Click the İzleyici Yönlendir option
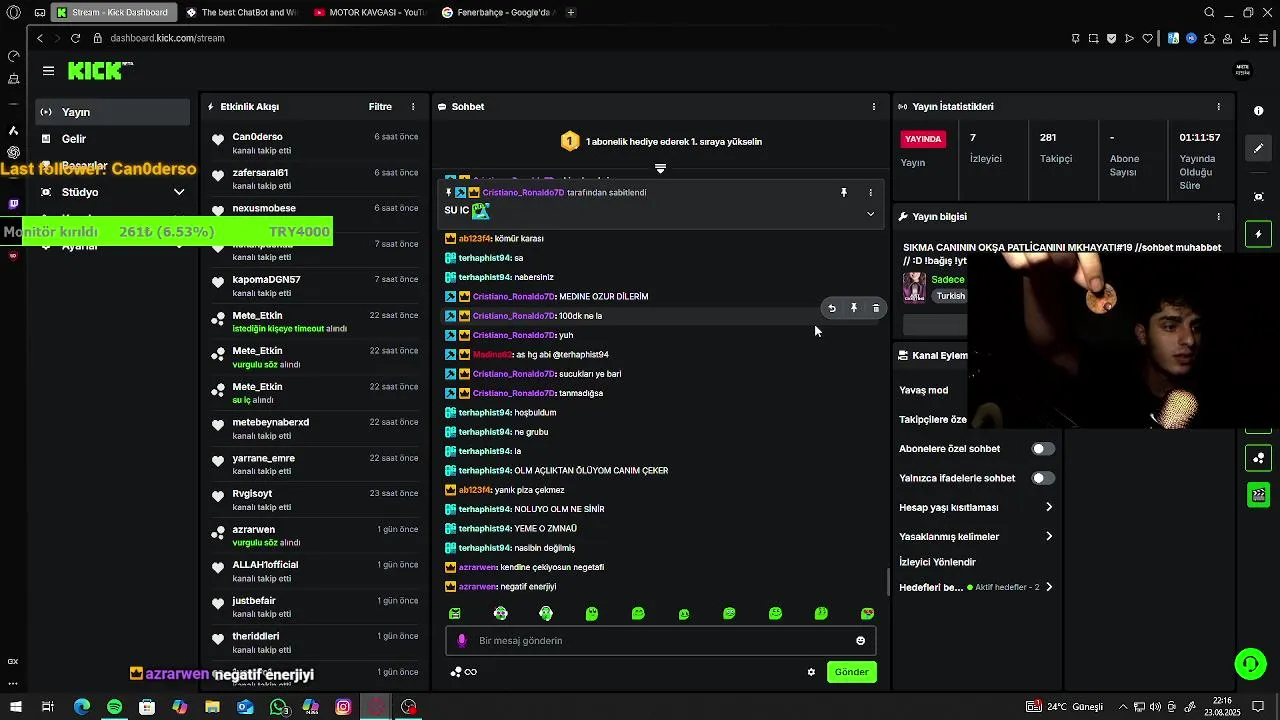1280x720 pixels. click(x=937, y=562)
